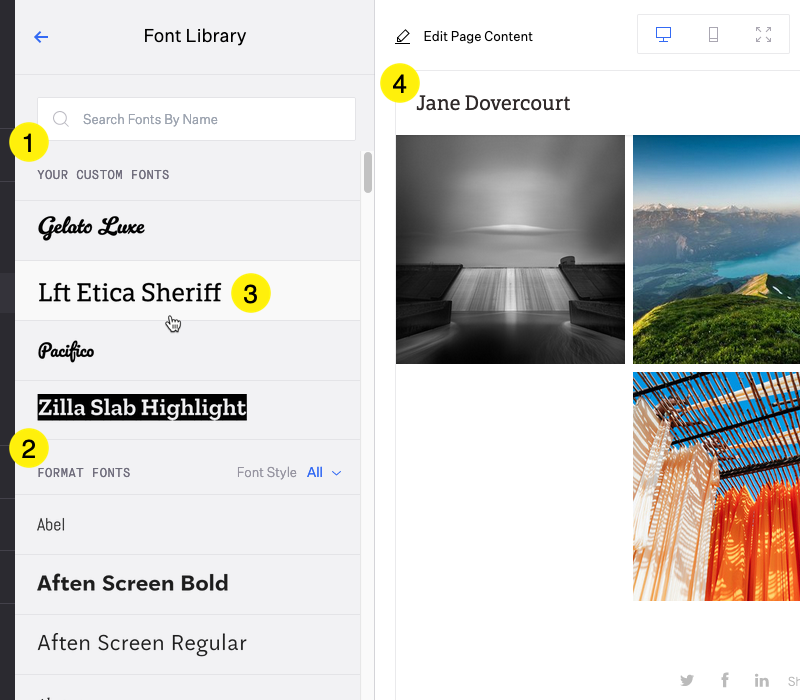Screen dimensions: 800x700
Task: Switch to mobile preview mode
Action: pos(713,35)
